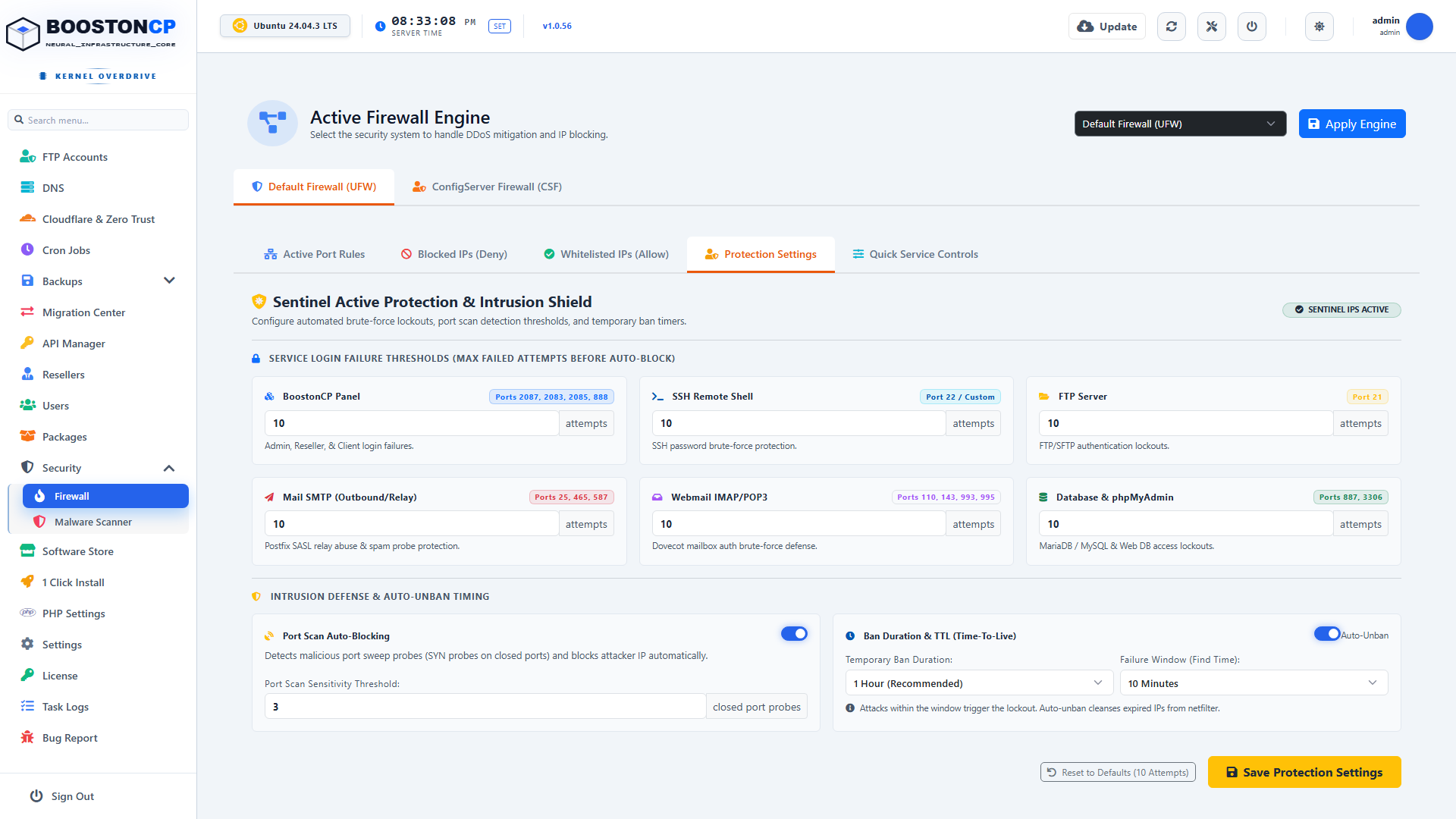Open DNS in the sidebar
Viewport: 1456px width, 819px height.
tap(98, 188)
